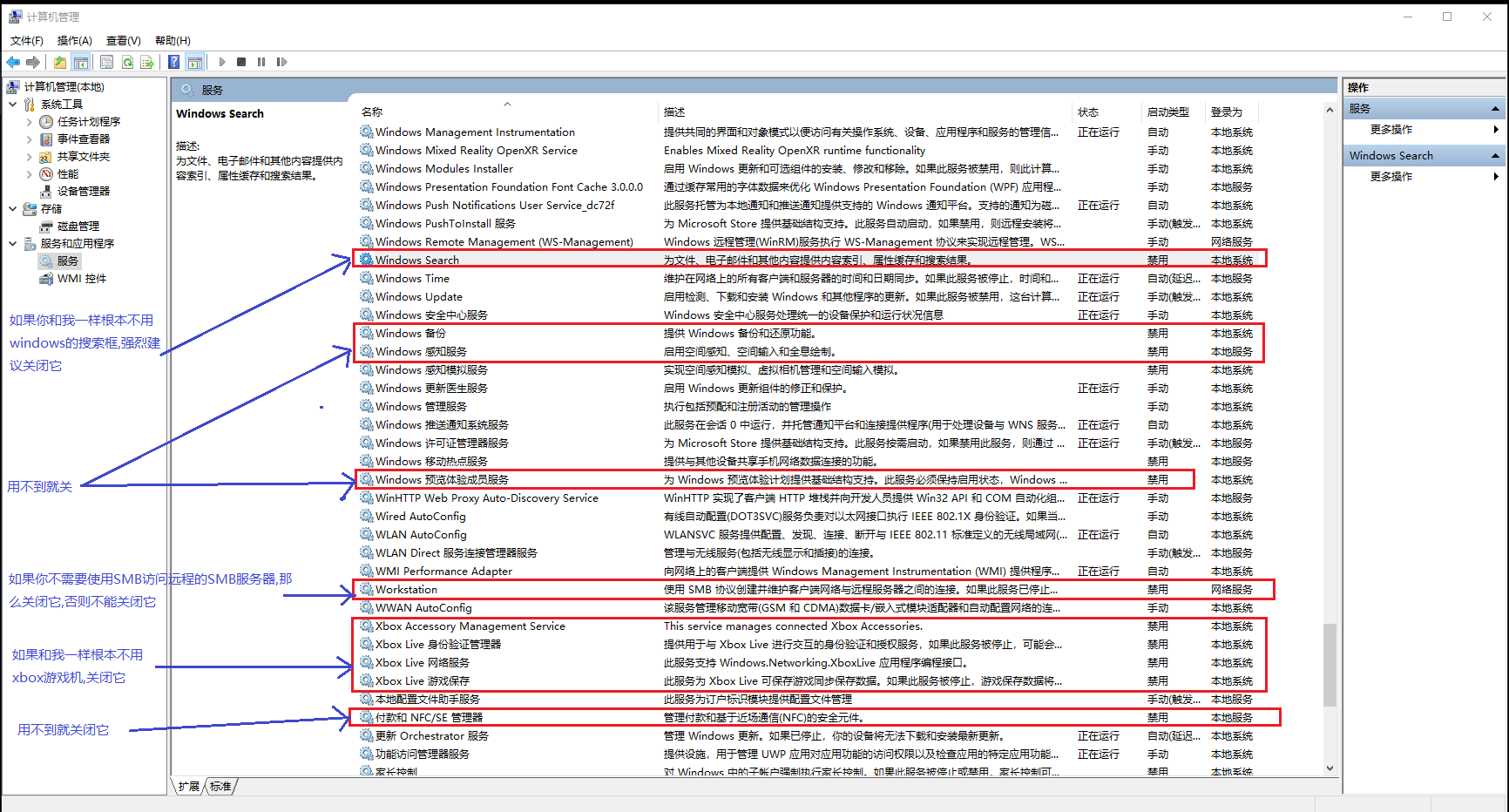Switch to the 标准 tab
The height and width of the screenshot is (812, 1509).
click(221, 787)
